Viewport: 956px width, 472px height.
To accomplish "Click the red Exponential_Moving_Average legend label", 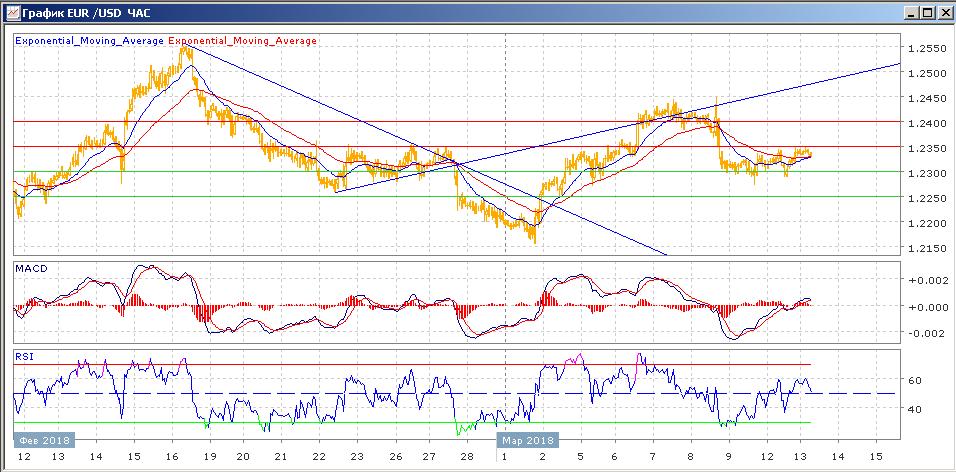I will 244,41.
